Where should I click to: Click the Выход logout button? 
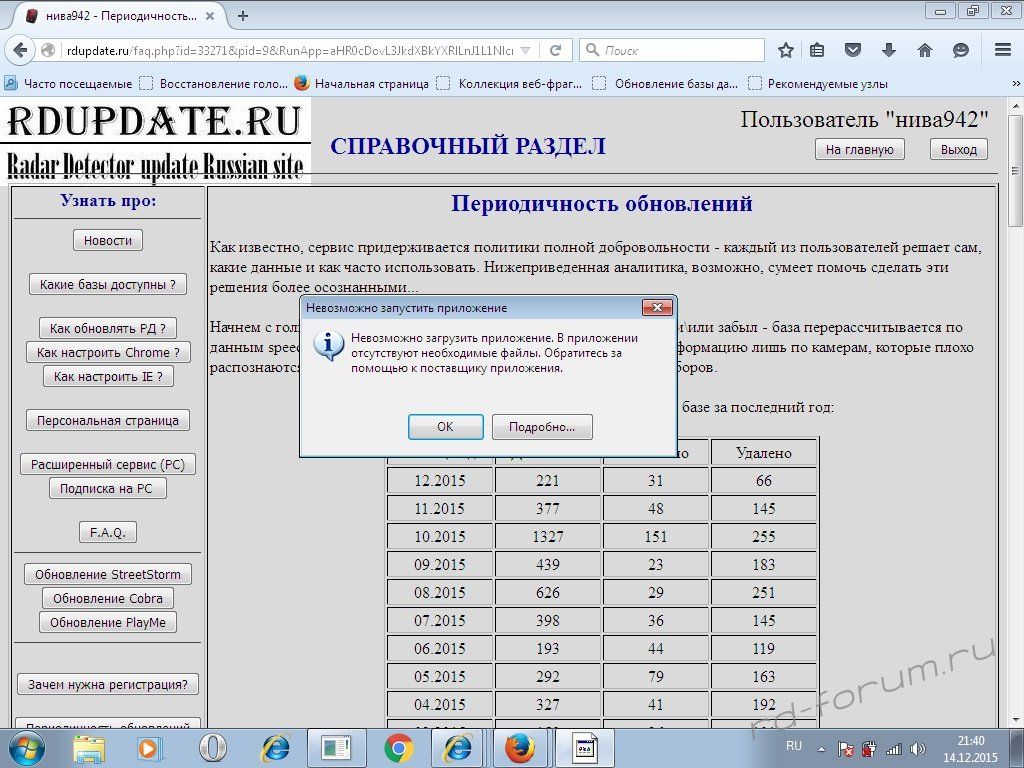(x=959, y=150)
